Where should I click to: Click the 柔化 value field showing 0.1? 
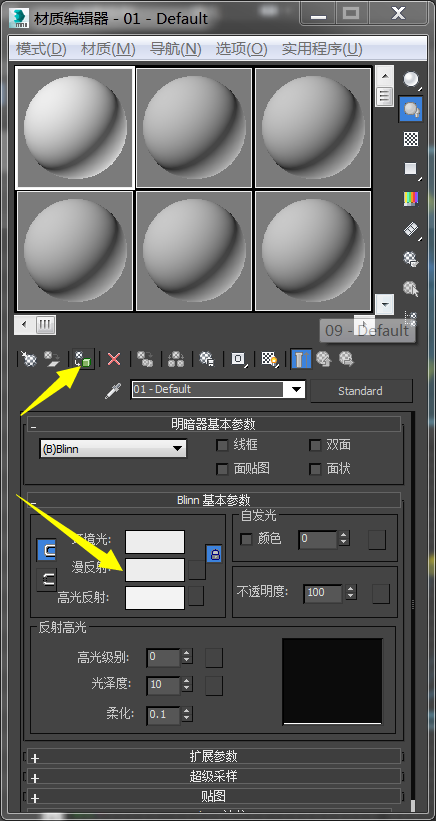pos(163,714)
